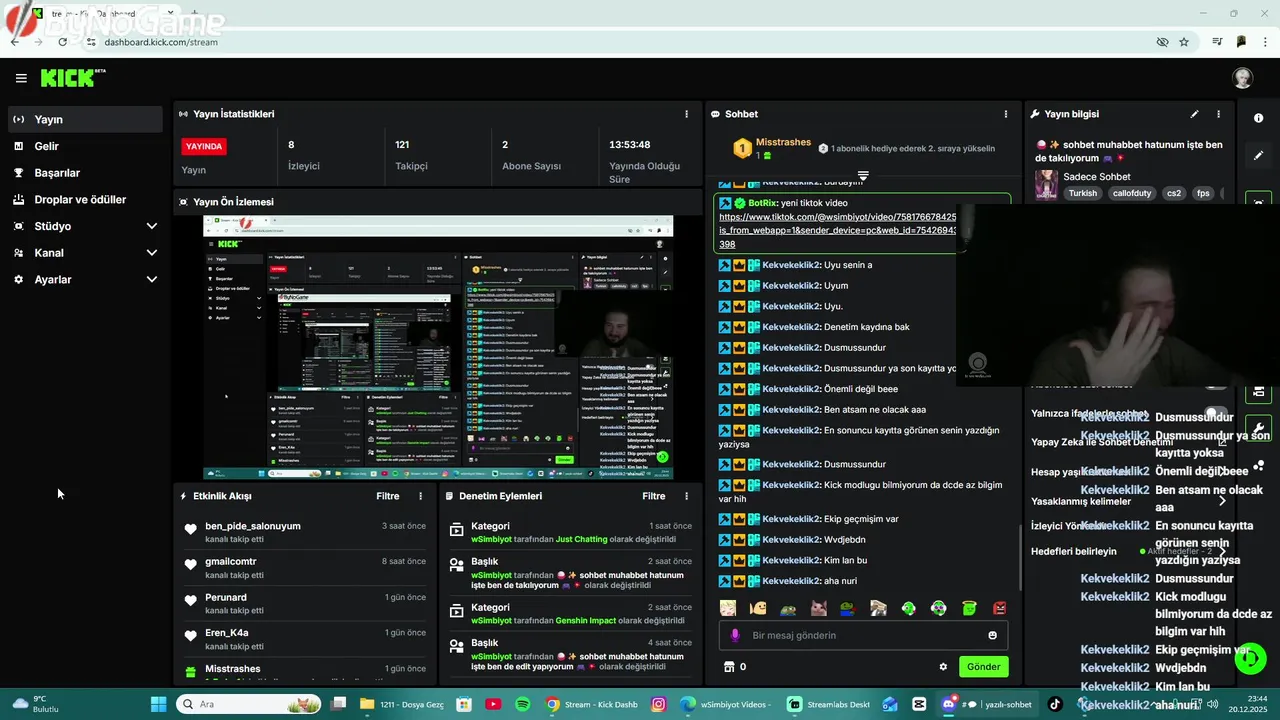The image size is (1280, 720).
Task: Open Denetim Eylemleri three-dot menu
Action: (x=686, y=496)
